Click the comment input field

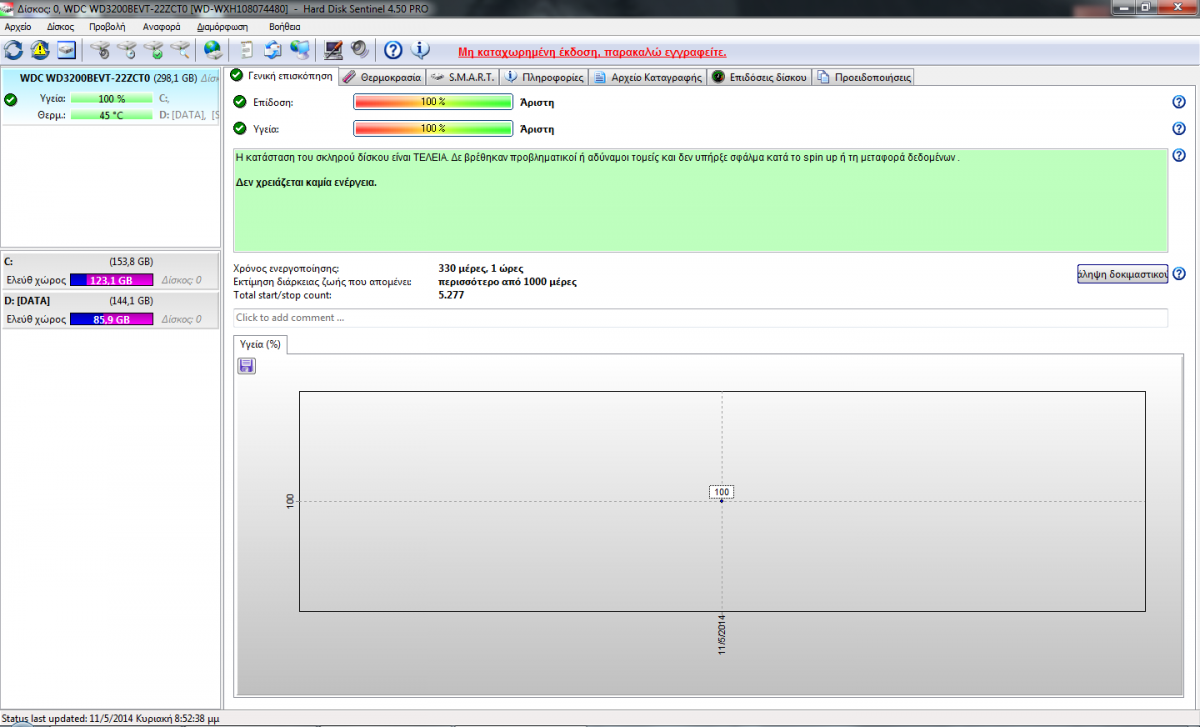[700, 318]
